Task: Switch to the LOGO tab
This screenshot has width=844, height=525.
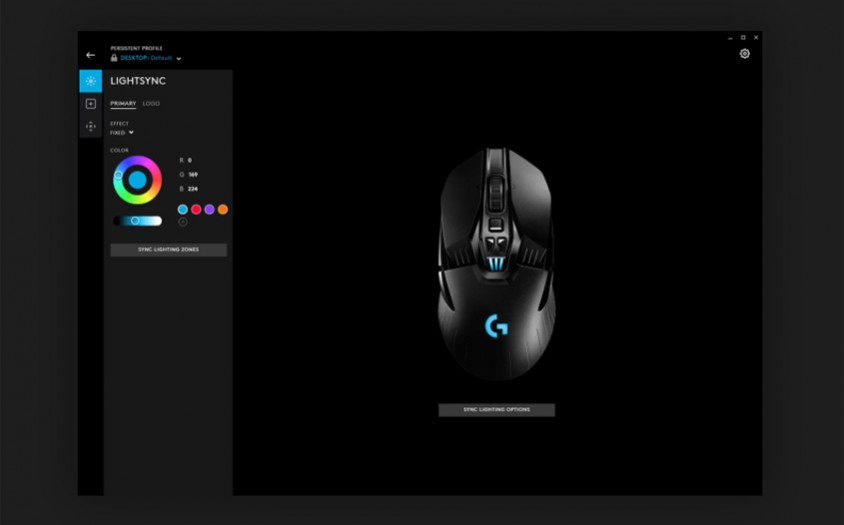Action: tap(151, 103)
